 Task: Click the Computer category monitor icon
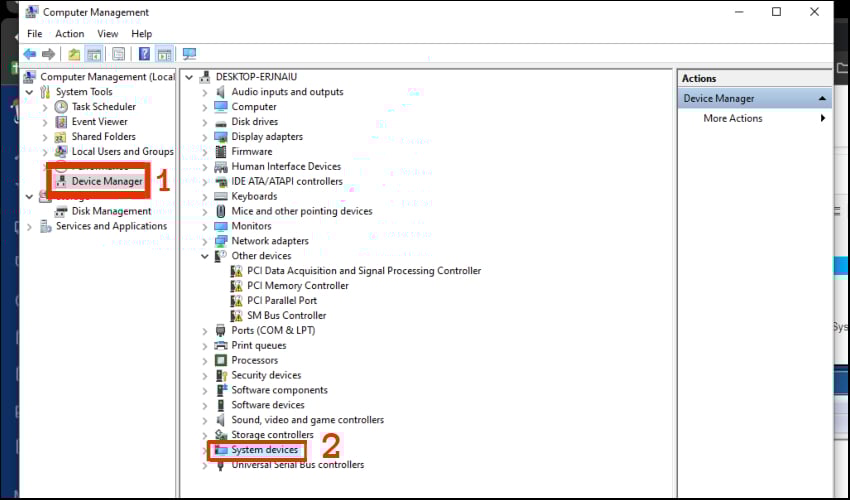pyautogui.click(x=221, y=107)
